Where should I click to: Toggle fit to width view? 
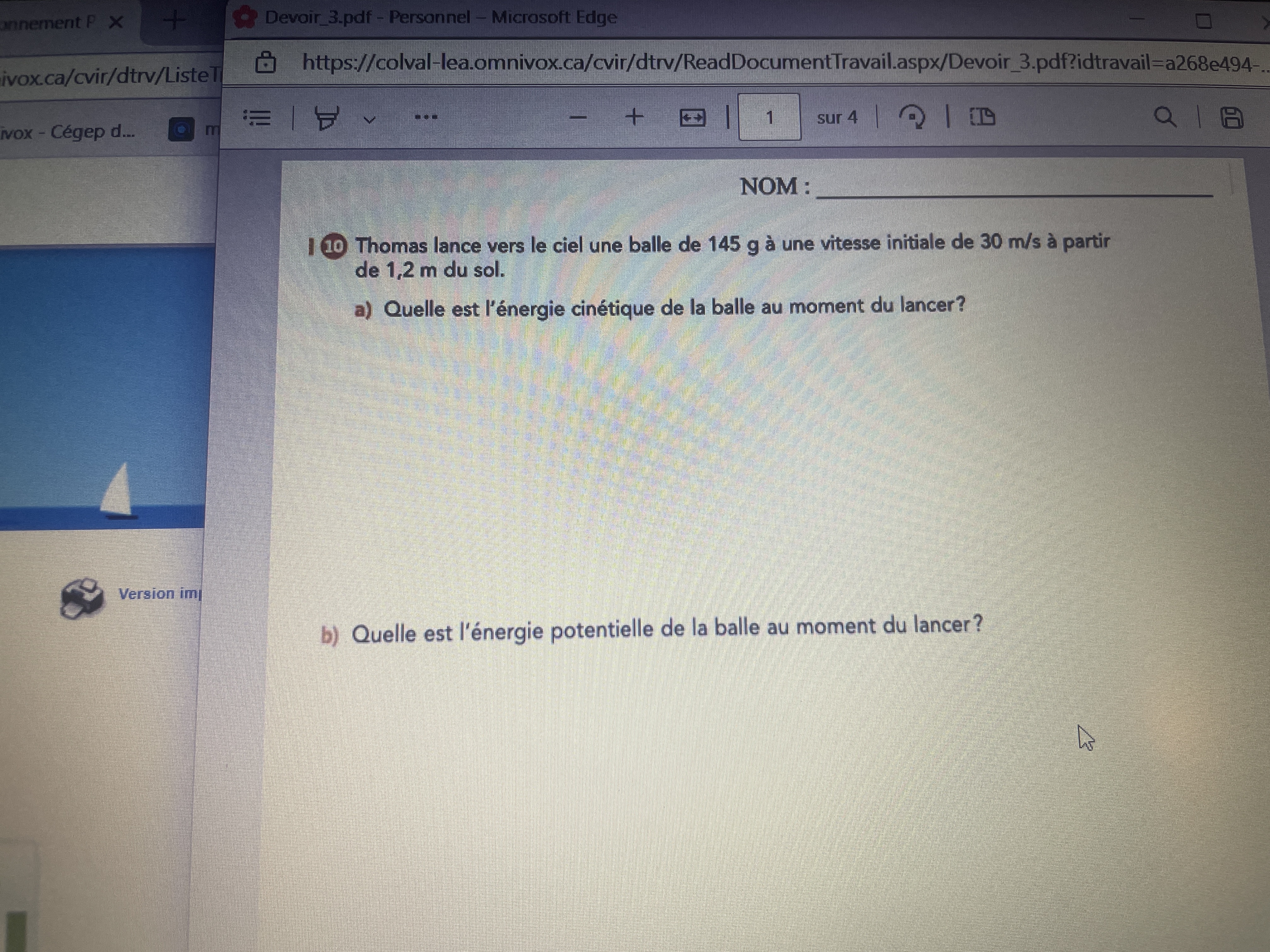(692, 118)
